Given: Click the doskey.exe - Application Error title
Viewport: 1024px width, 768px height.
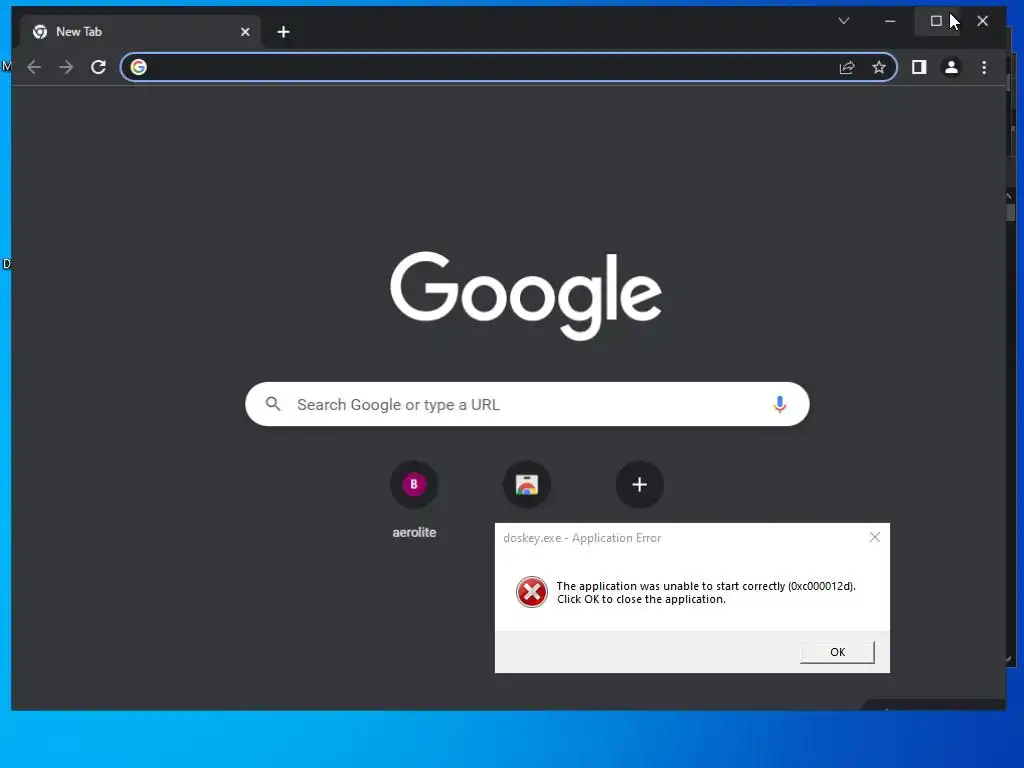Looking at the screenshot, I should pos(582,538).
